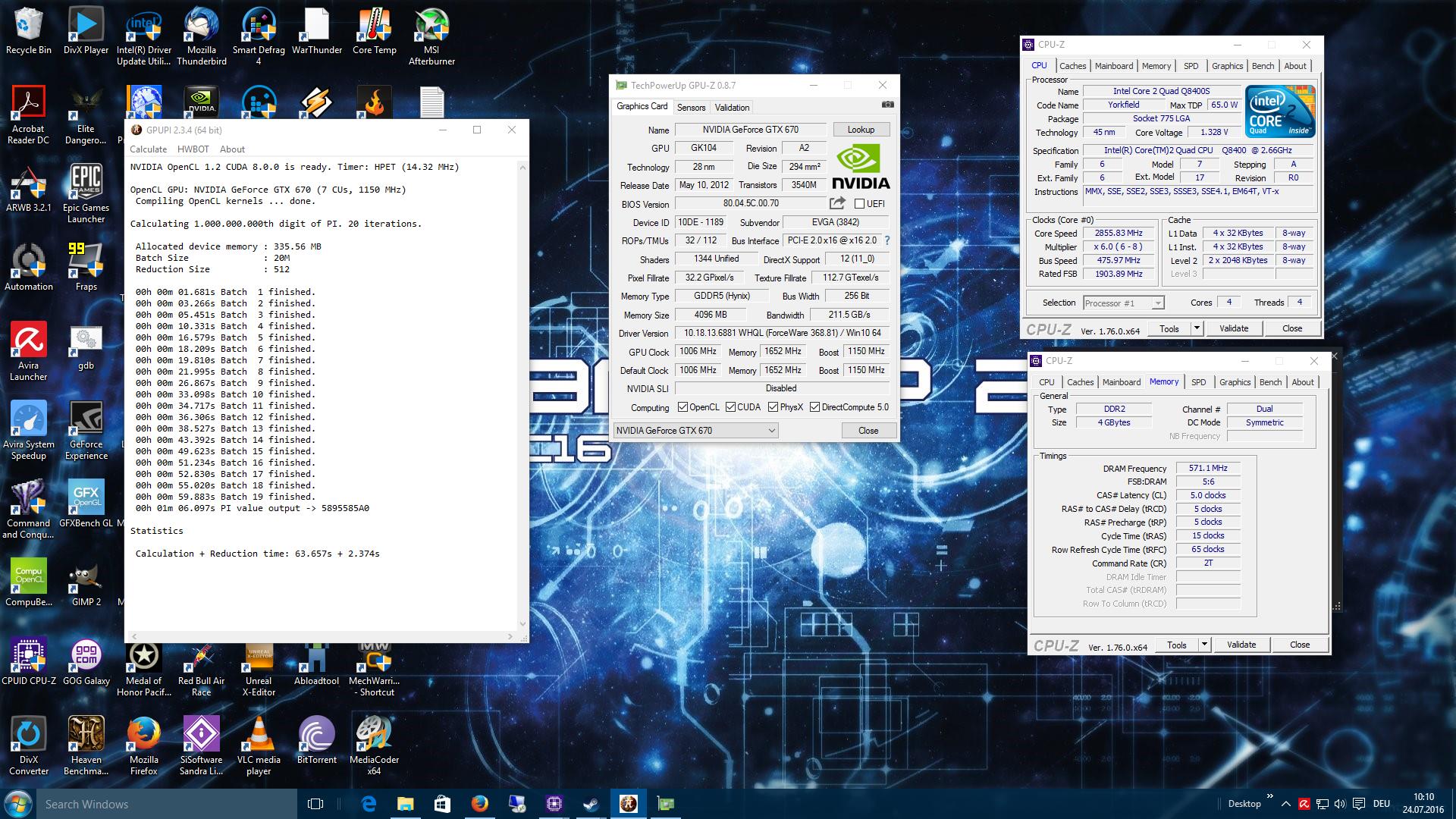Toggle OpenCL checkbox in GPU-Z
The height and width of the screenshot is (819, 1456).
pos(682,407)
